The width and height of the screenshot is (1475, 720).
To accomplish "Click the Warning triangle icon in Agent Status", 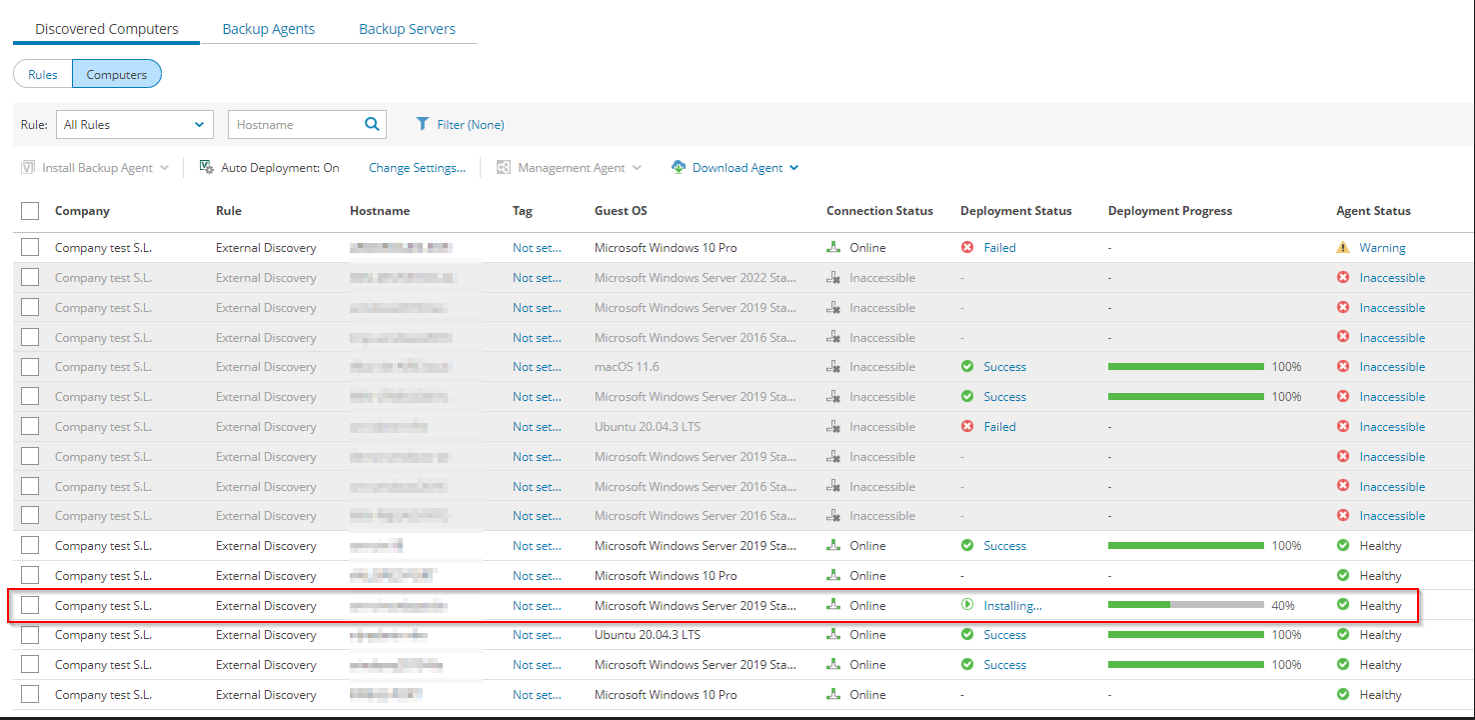I will [1343, 248].
